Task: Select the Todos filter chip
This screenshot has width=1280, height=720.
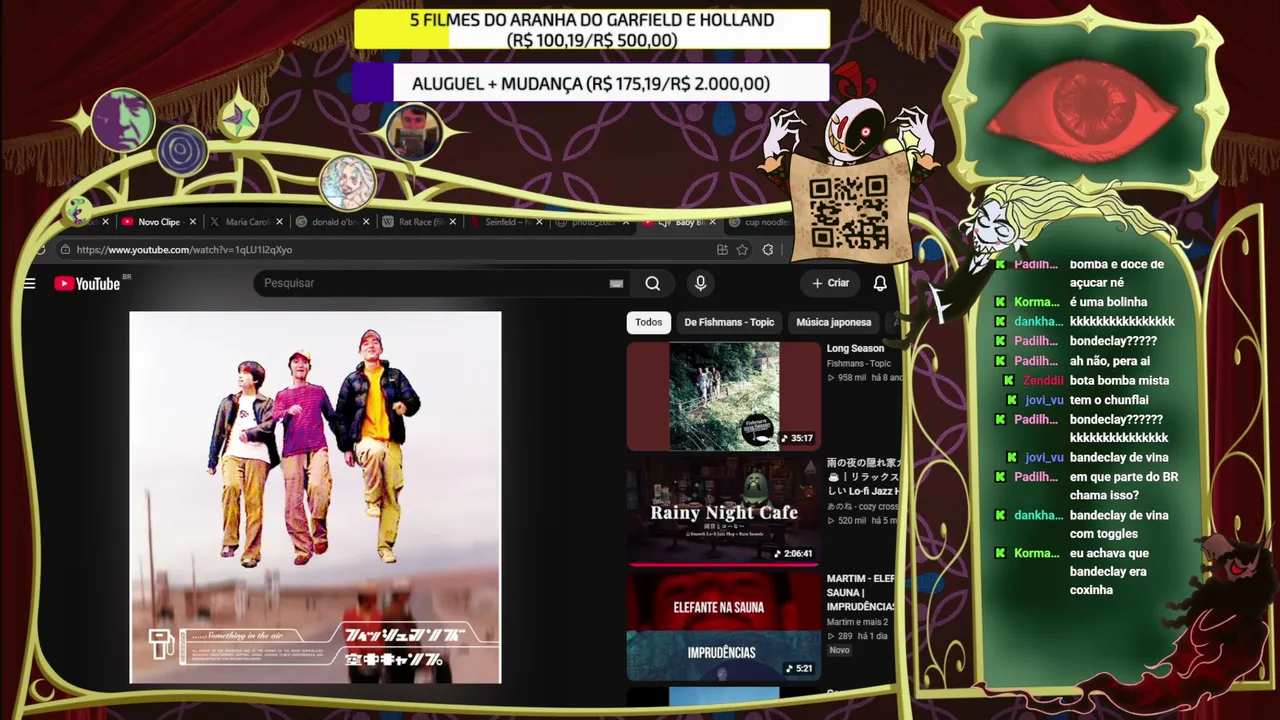Action: (x=649, y=322)
